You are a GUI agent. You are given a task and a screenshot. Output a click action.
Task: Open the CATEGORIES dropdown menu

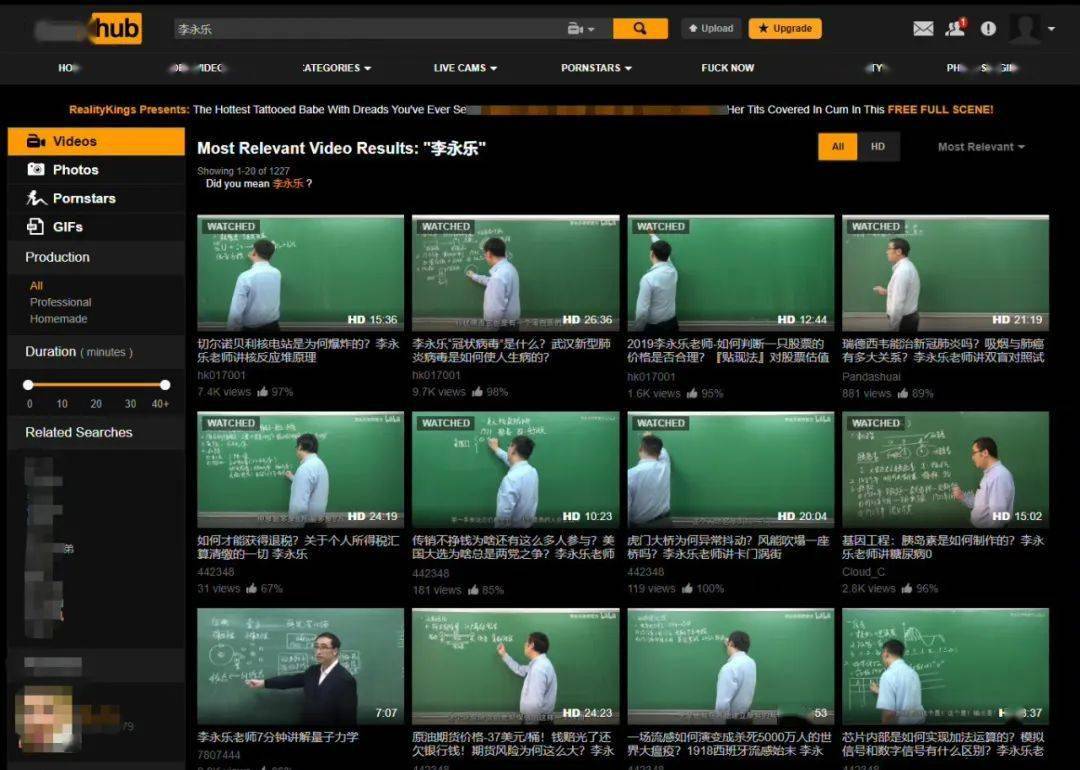point(336,68)
